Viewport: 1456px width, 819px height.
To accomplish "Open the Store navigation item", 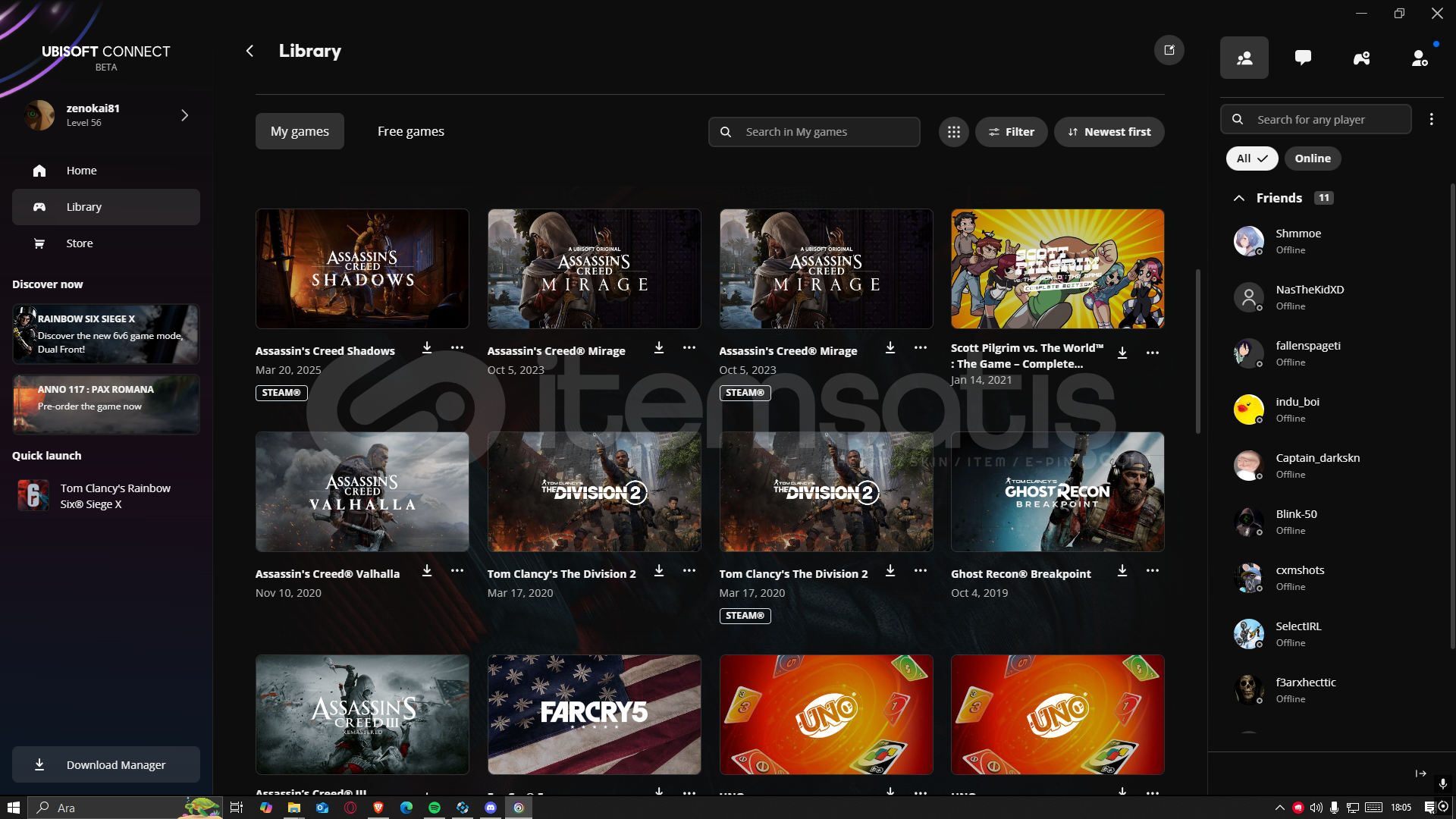I will (x=106, y=243).
